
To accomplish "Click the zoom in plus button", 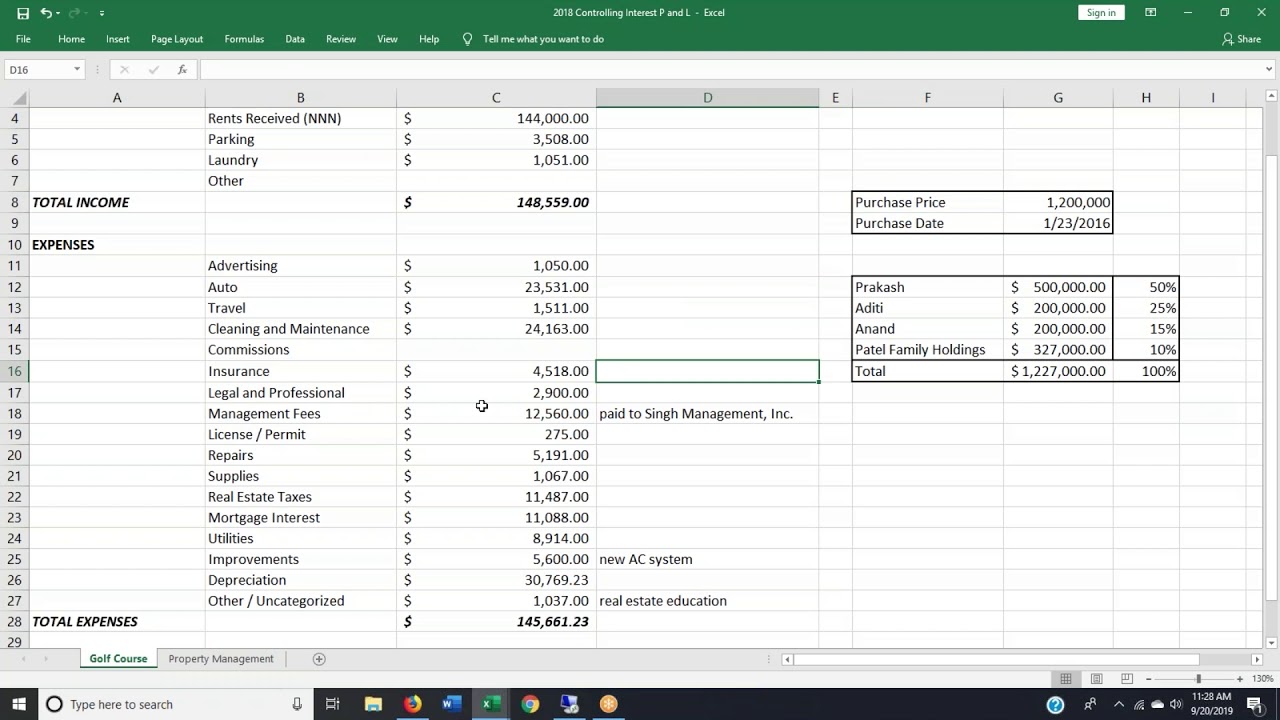I will click(1240, 679).
